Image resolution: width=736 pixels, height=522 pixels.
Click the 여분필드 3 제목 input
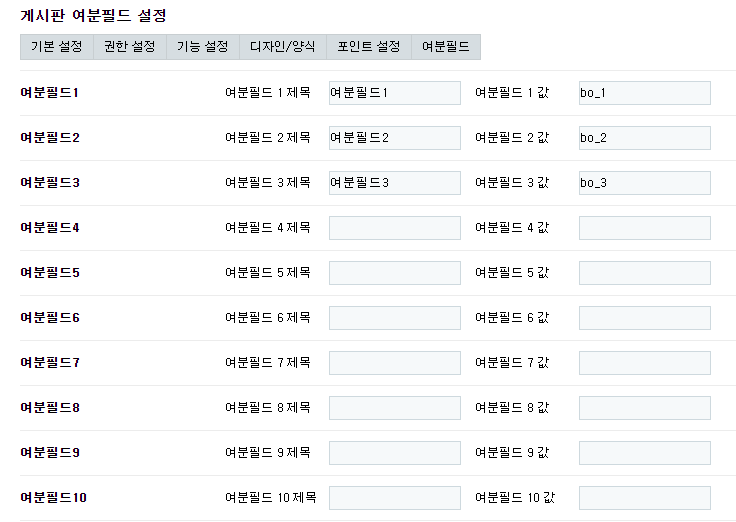pyautogui.click(x=394, y=183)
